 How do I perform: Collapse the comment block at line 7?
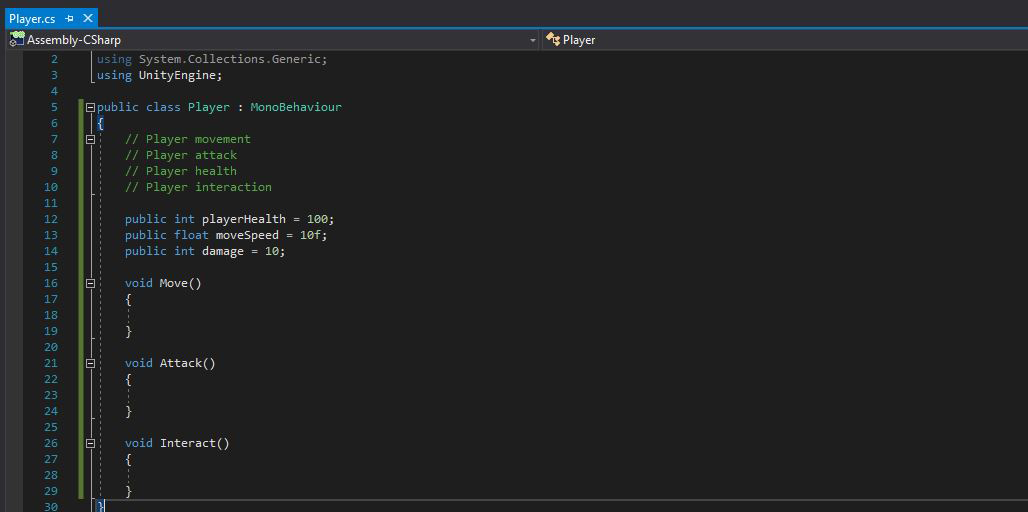(90, 139)
